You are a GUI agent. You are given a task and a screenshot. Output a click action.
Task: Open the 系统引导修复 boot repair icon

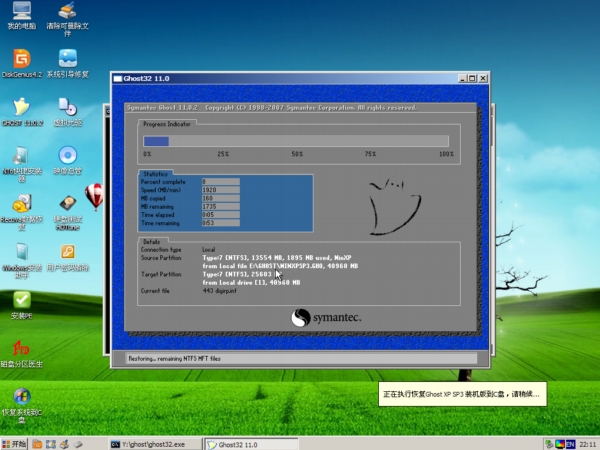68,63
